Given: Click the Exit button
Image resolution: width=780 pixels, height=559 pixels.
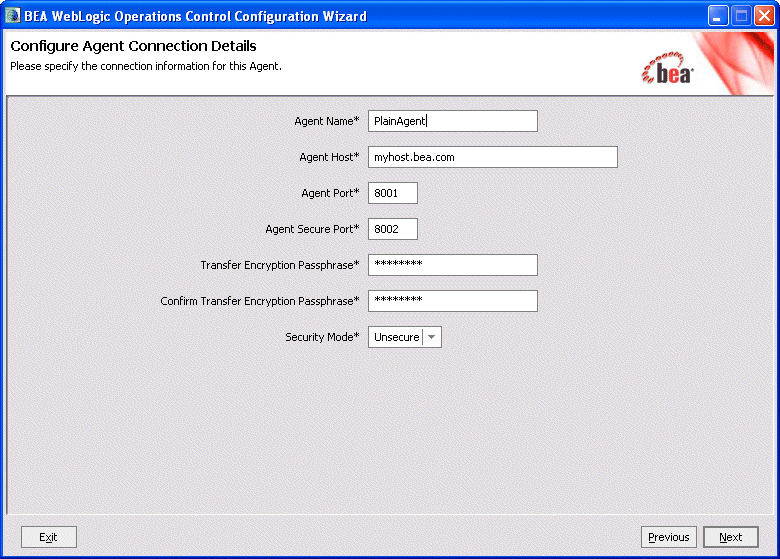Looking at the screenshot, I should [49, 537].
